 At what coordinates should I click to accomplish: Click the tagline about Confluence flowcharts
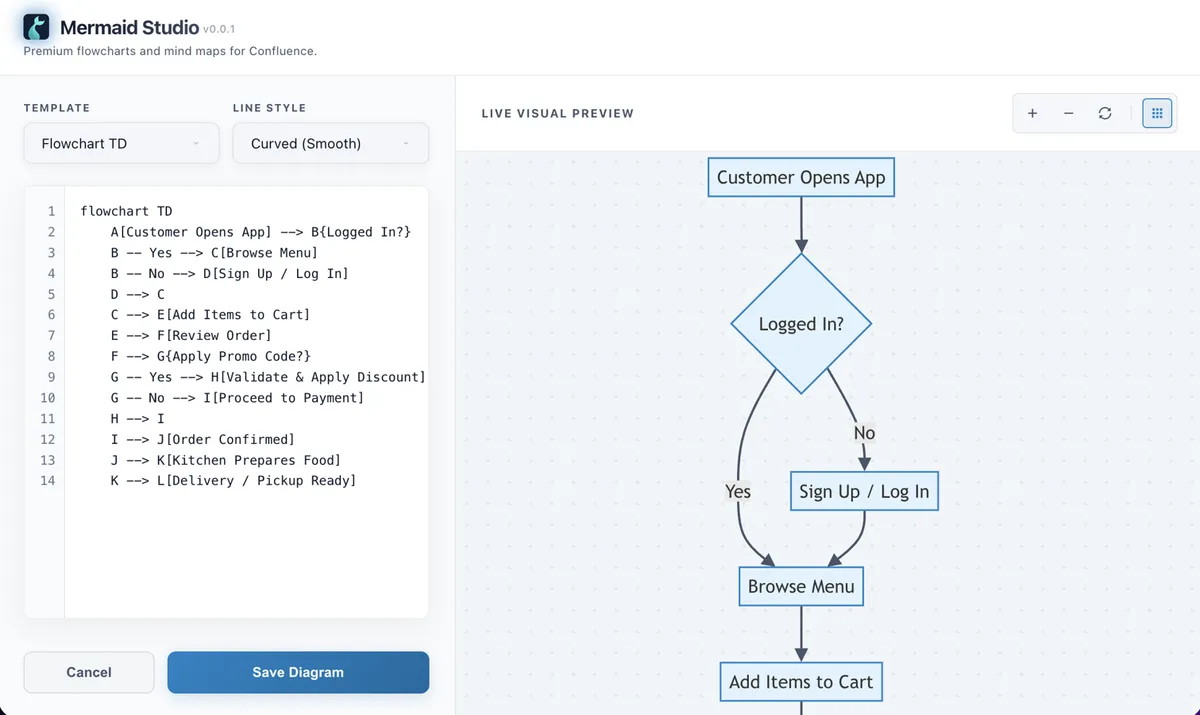click(x=170, y=50)
